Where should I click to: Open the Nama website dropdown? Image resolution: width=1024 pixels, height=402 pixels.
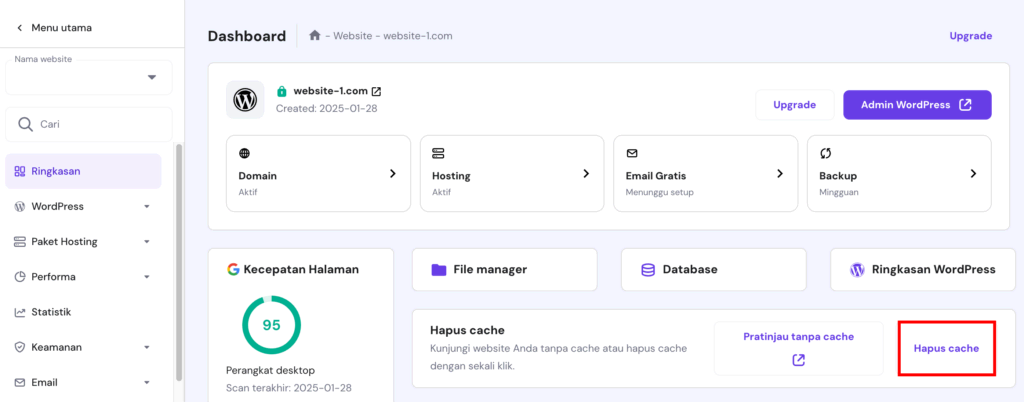[x=152, y=77]
